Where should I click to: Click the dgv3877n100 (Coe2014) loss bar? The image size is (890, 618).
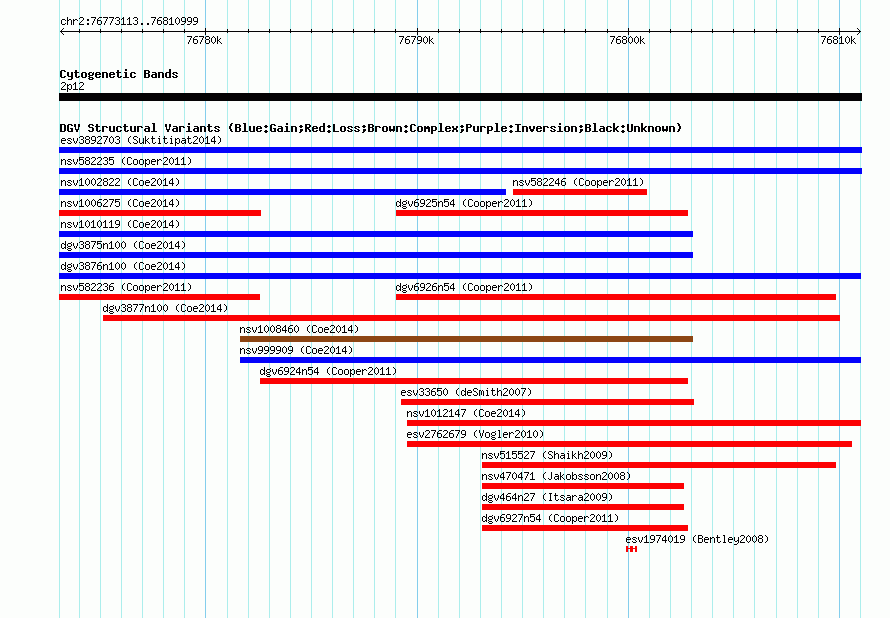471,318
